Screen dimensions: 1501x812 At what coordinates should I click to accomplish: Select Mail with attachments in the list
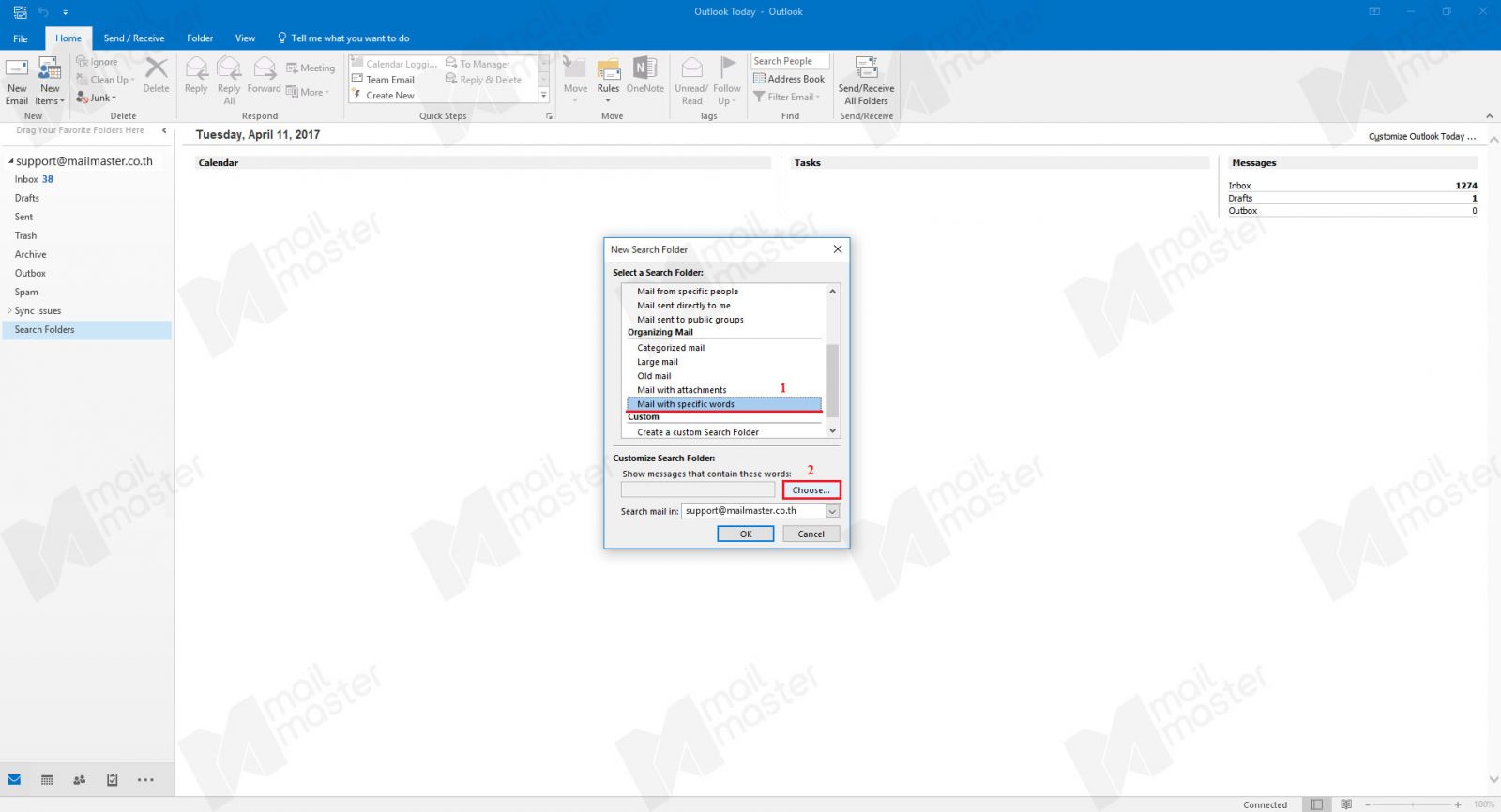point(682,390)
